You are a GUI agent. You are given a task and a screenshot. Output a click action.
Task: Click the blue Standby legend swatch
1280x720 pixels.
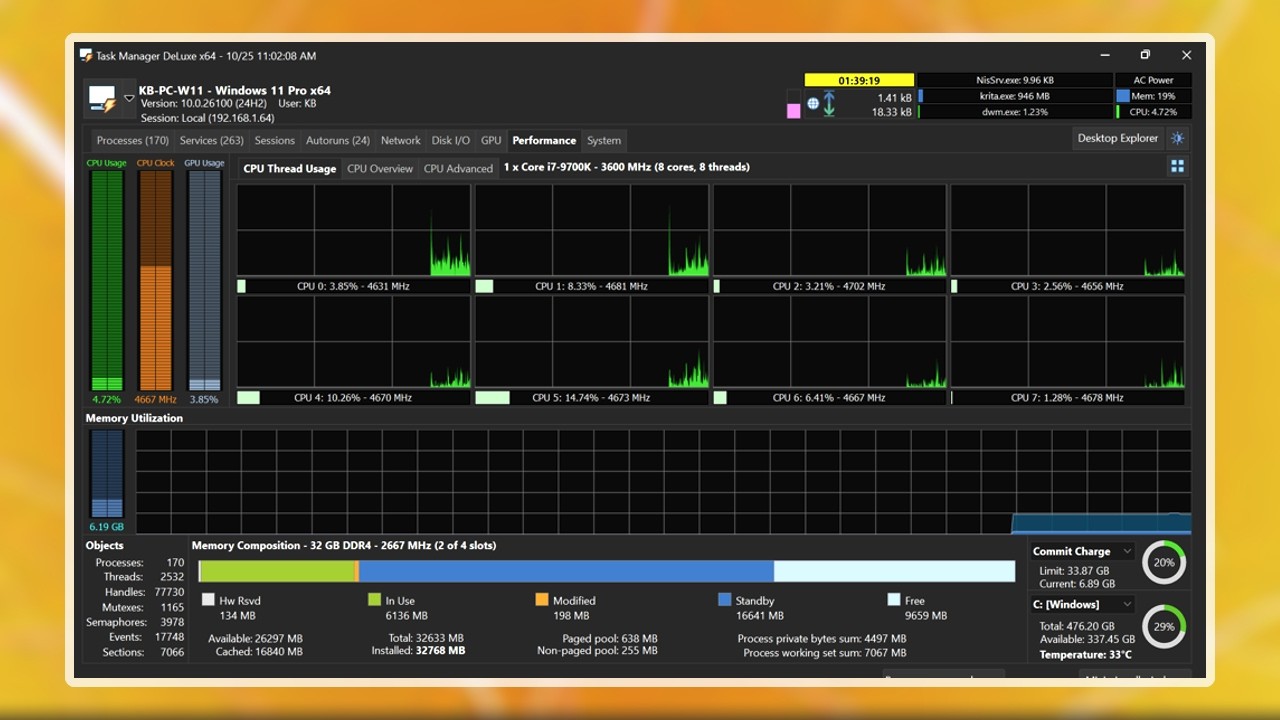(x=725, y=600)
